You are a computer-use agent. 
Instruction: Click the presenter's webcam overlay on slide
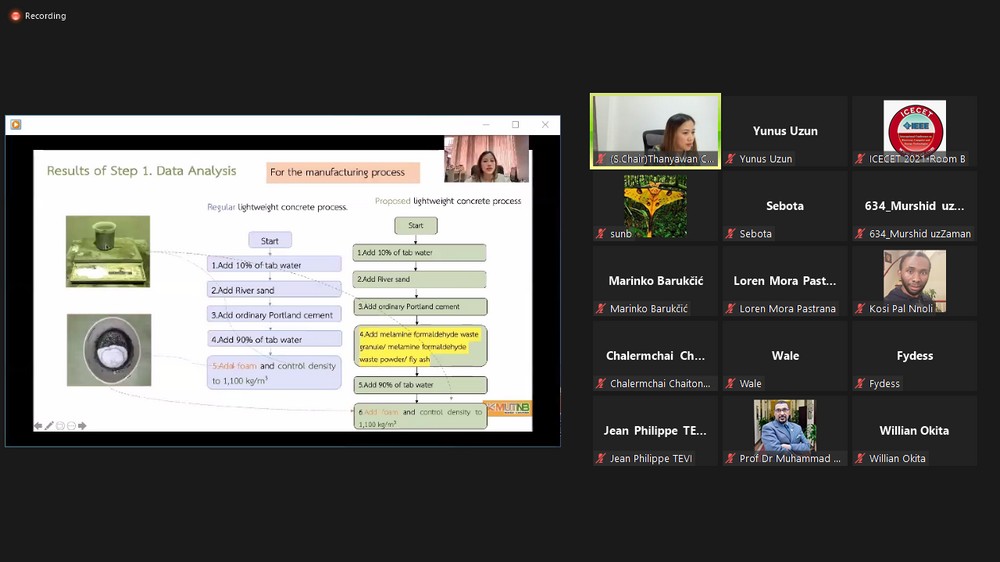point(486,160)
